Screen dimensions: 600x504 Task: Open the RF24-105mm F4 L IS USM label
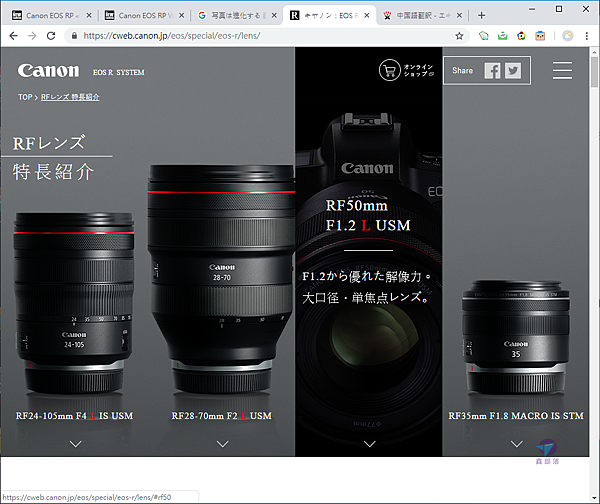coord(74,416)
